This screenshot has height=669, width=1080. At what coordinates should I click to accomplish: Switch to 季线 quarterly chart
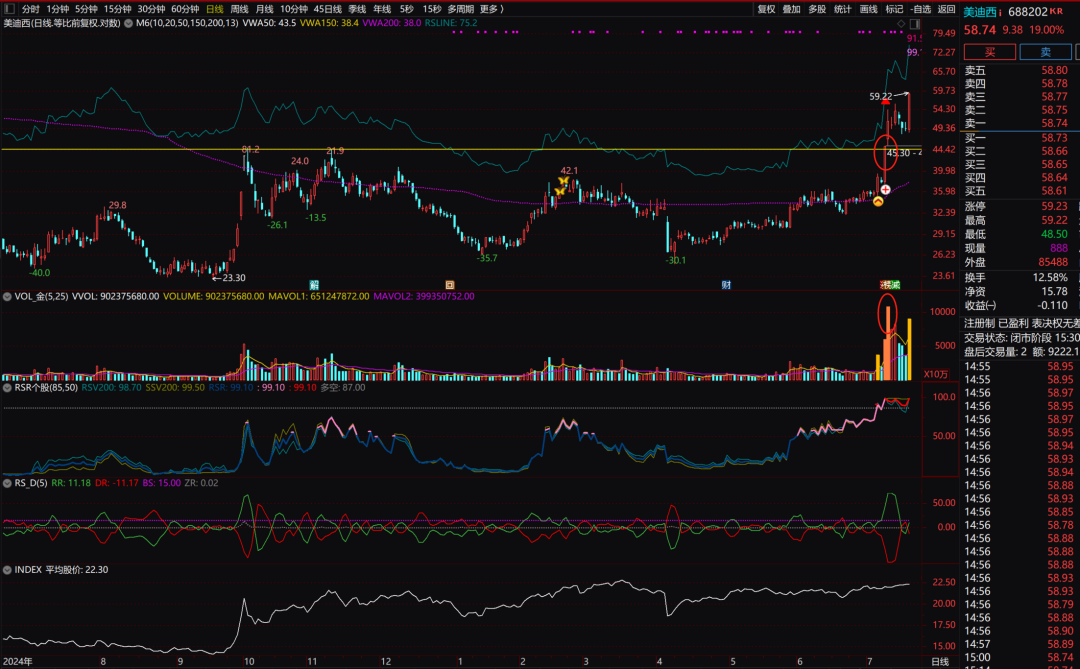357,9
